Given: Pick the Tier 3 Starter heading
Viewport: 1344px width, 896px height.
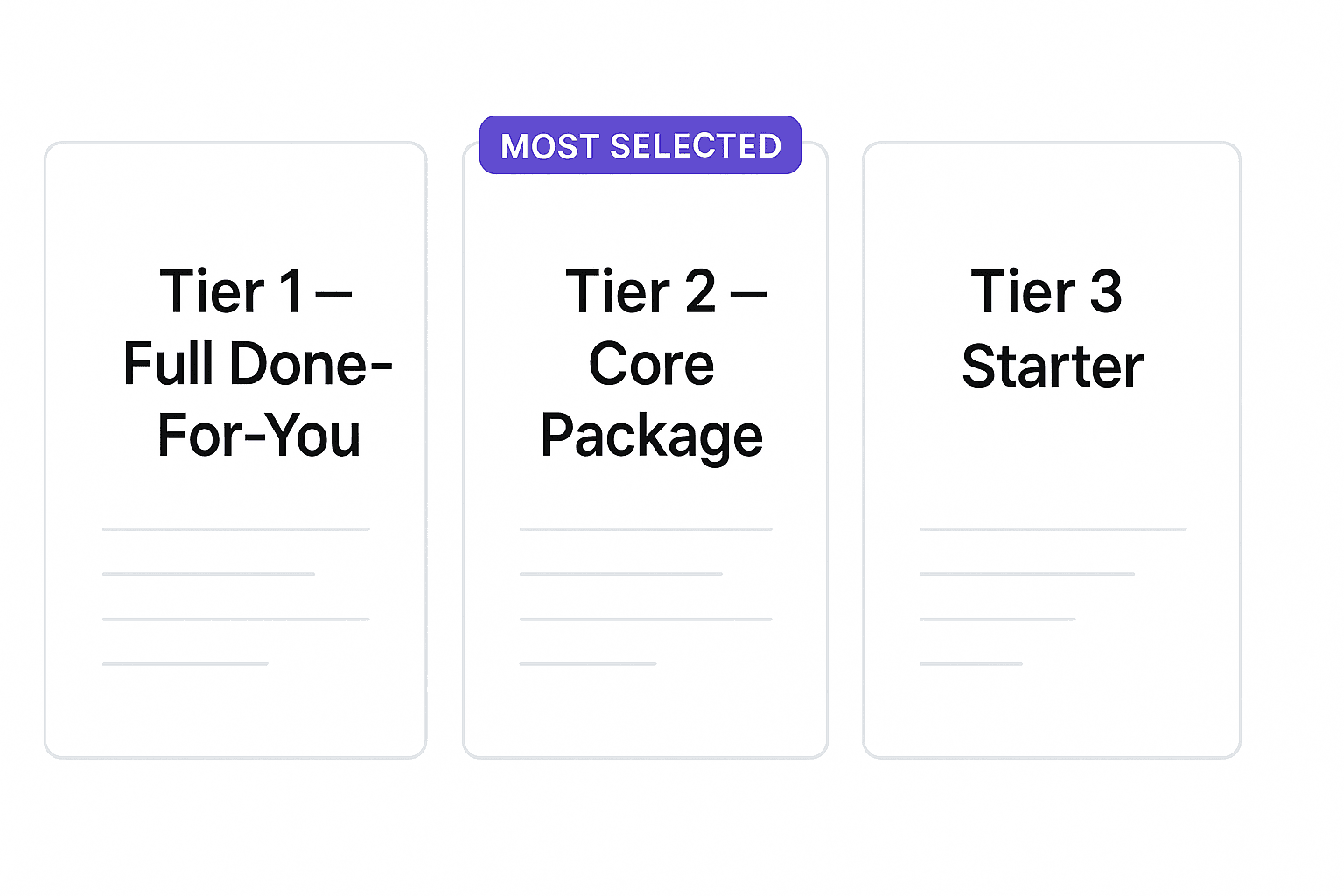Looking at the screenshot, I should (1051, 328).
